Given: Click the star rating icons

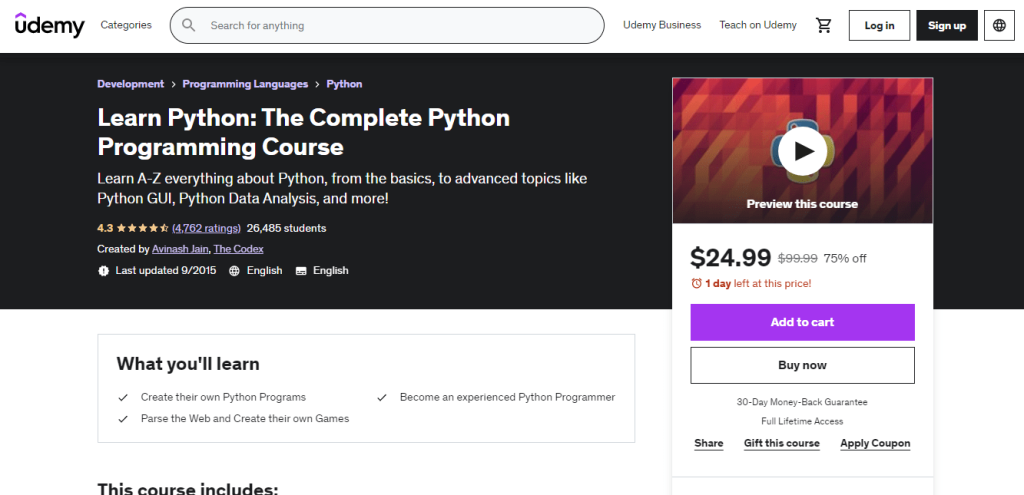Looking at the screenshot, I should [x=144, y=229].
